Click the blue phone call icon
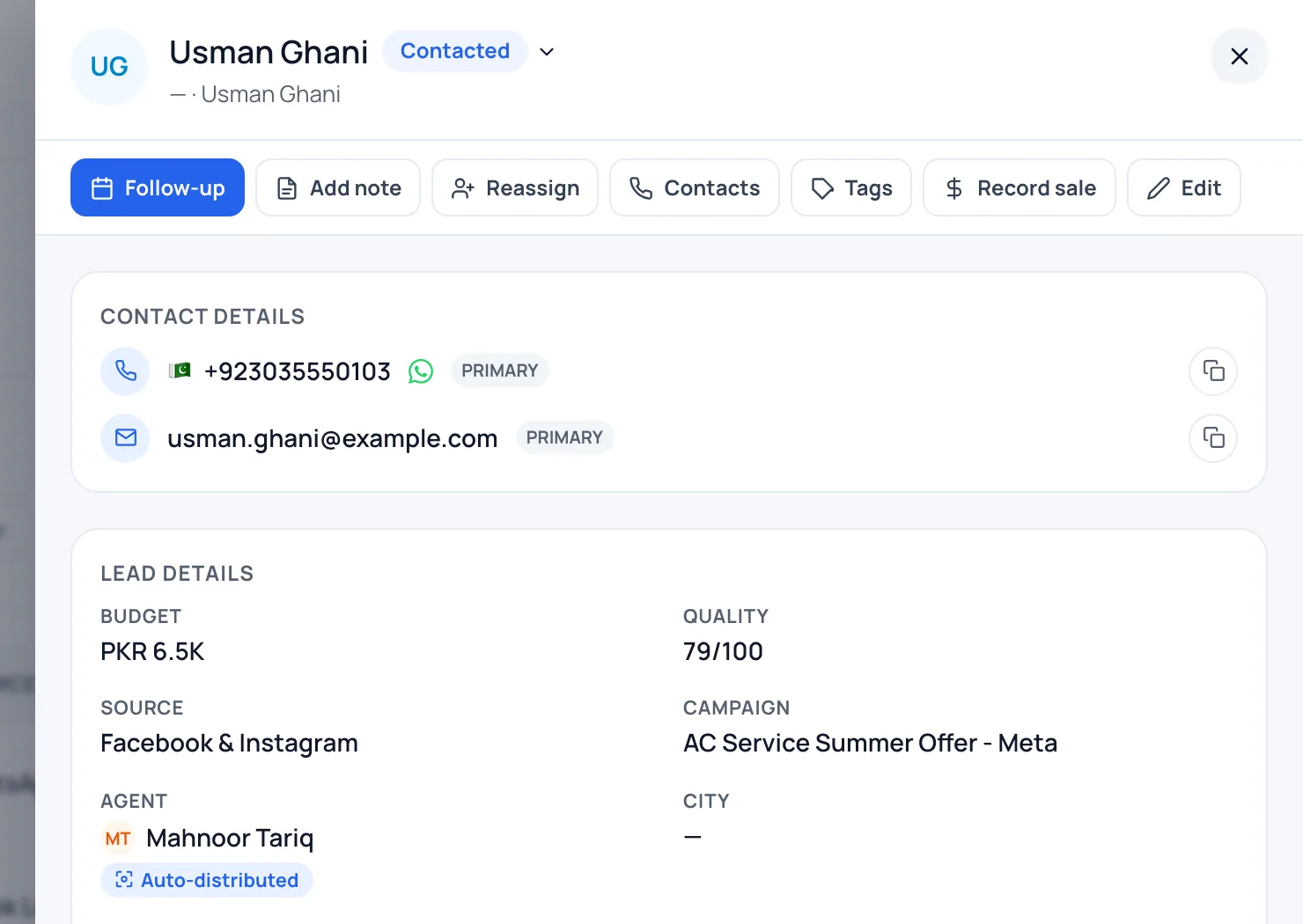This screenshot has width=1303, height=924. point(125,371)
